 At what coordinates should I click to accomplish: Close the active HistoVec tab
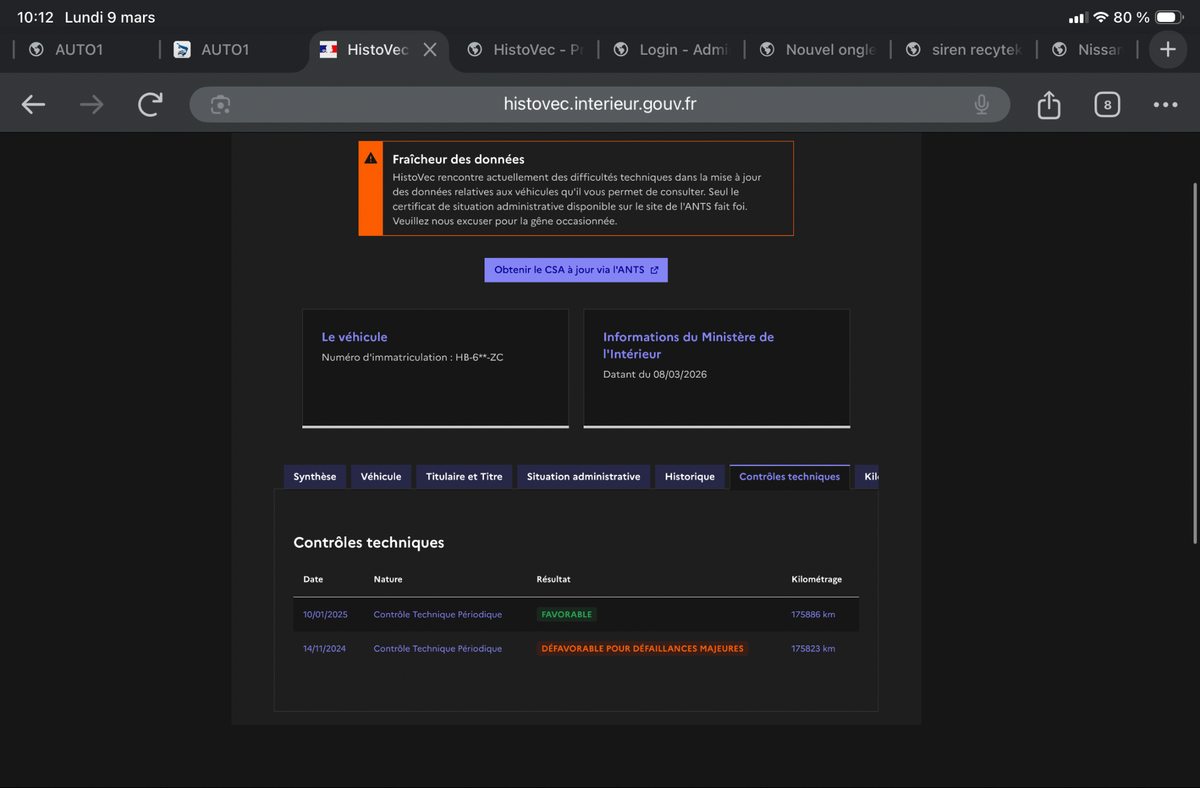point(430,49)
